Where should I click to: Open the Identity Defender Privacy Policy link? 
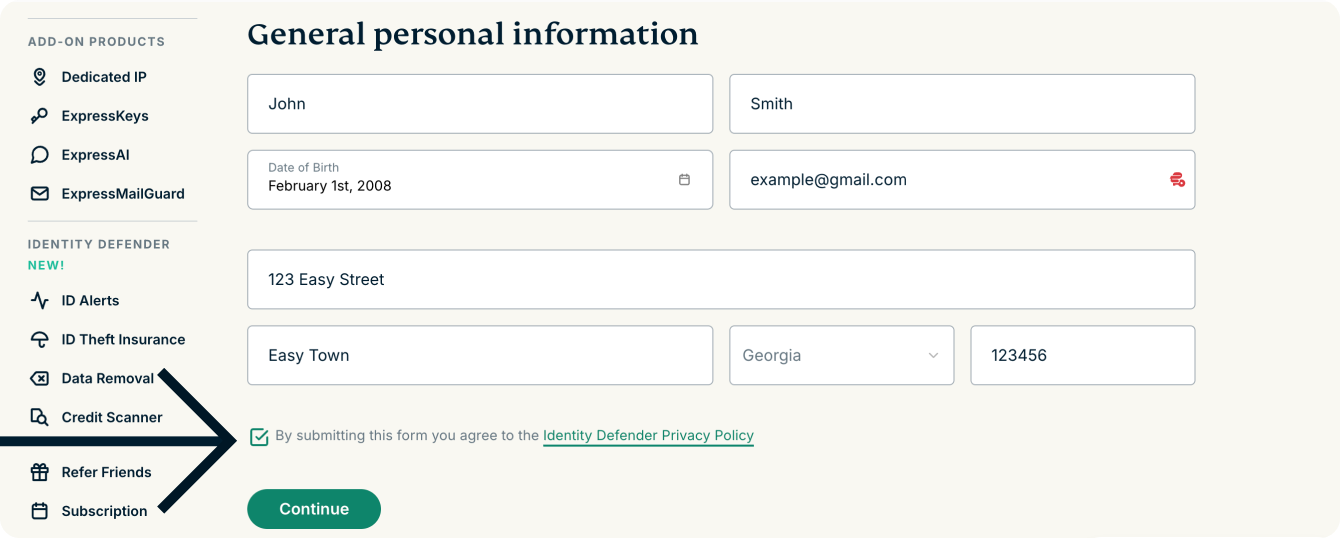(x=648, y=436)
